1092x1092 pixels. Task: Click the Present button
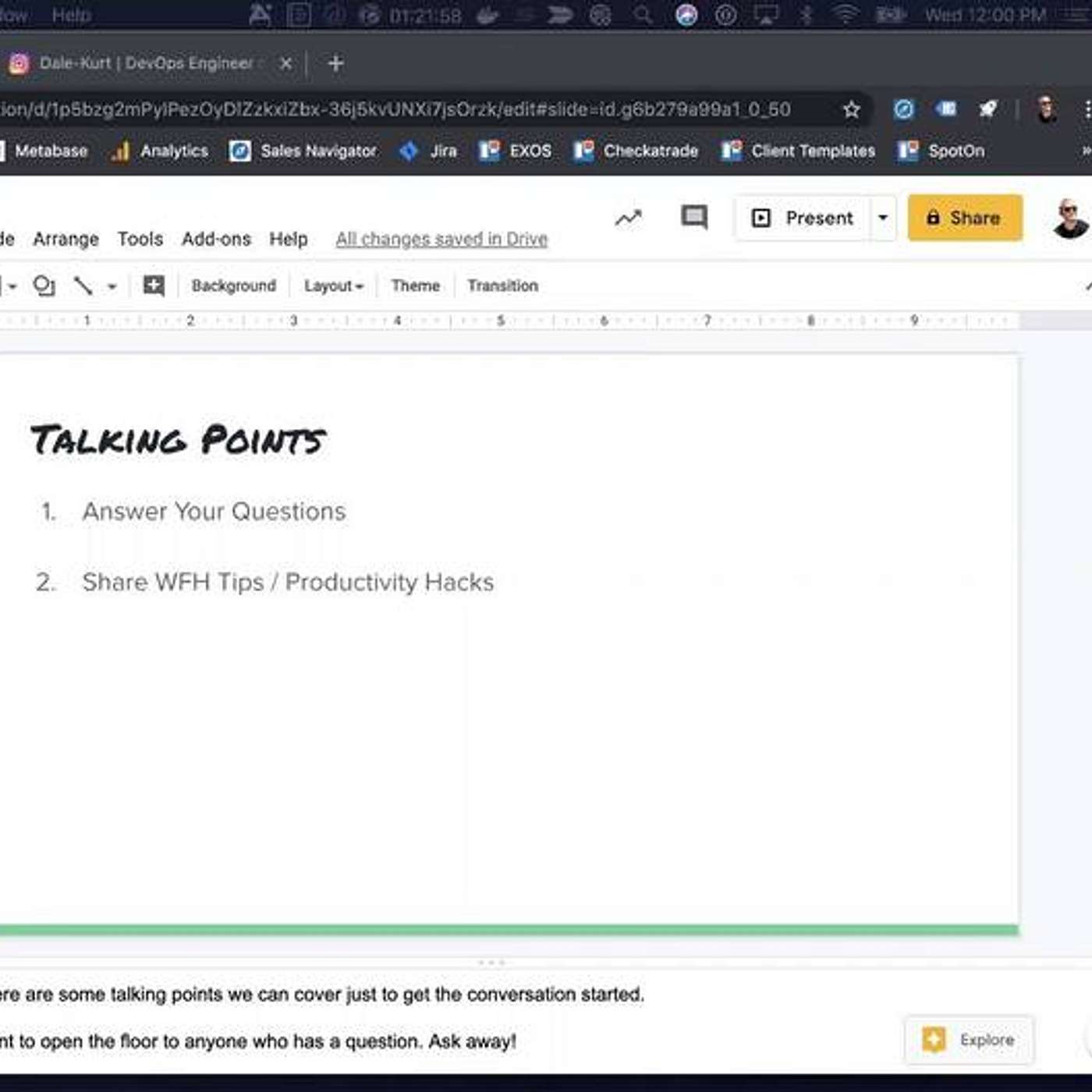click(x=803, y=218)
